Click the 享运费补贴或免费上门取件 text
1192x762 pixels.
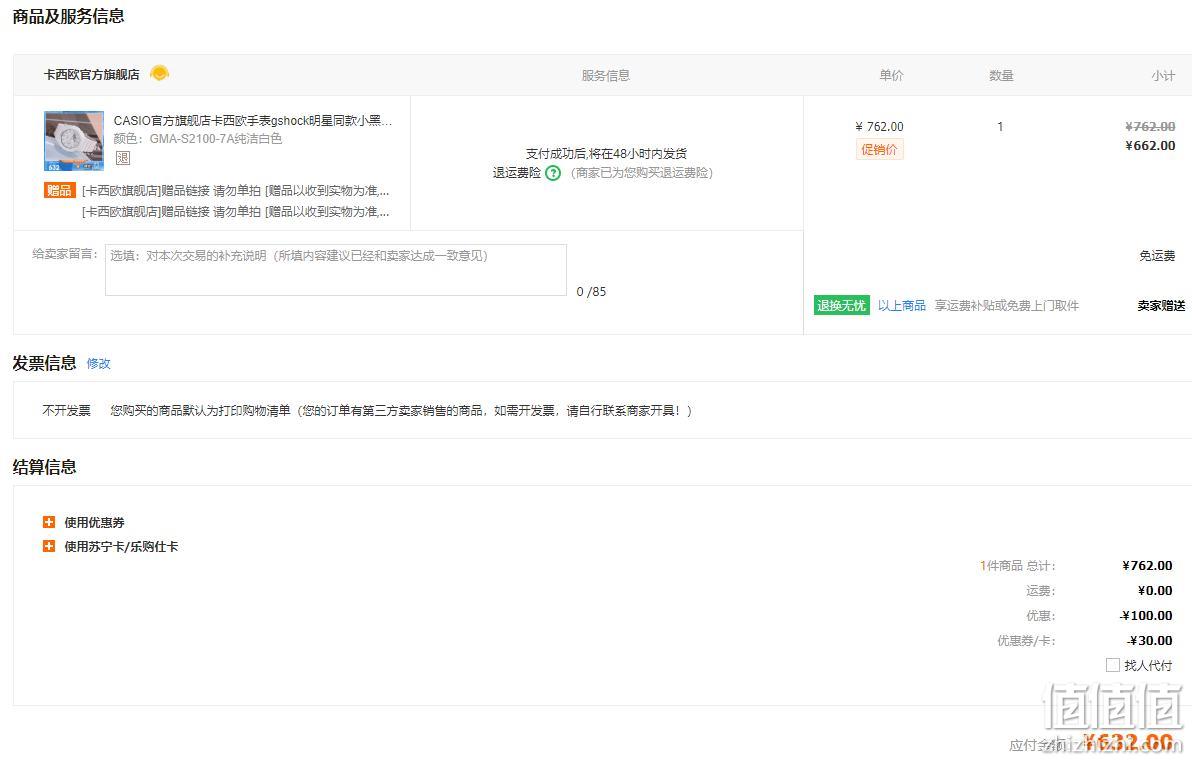[1007, 306]
